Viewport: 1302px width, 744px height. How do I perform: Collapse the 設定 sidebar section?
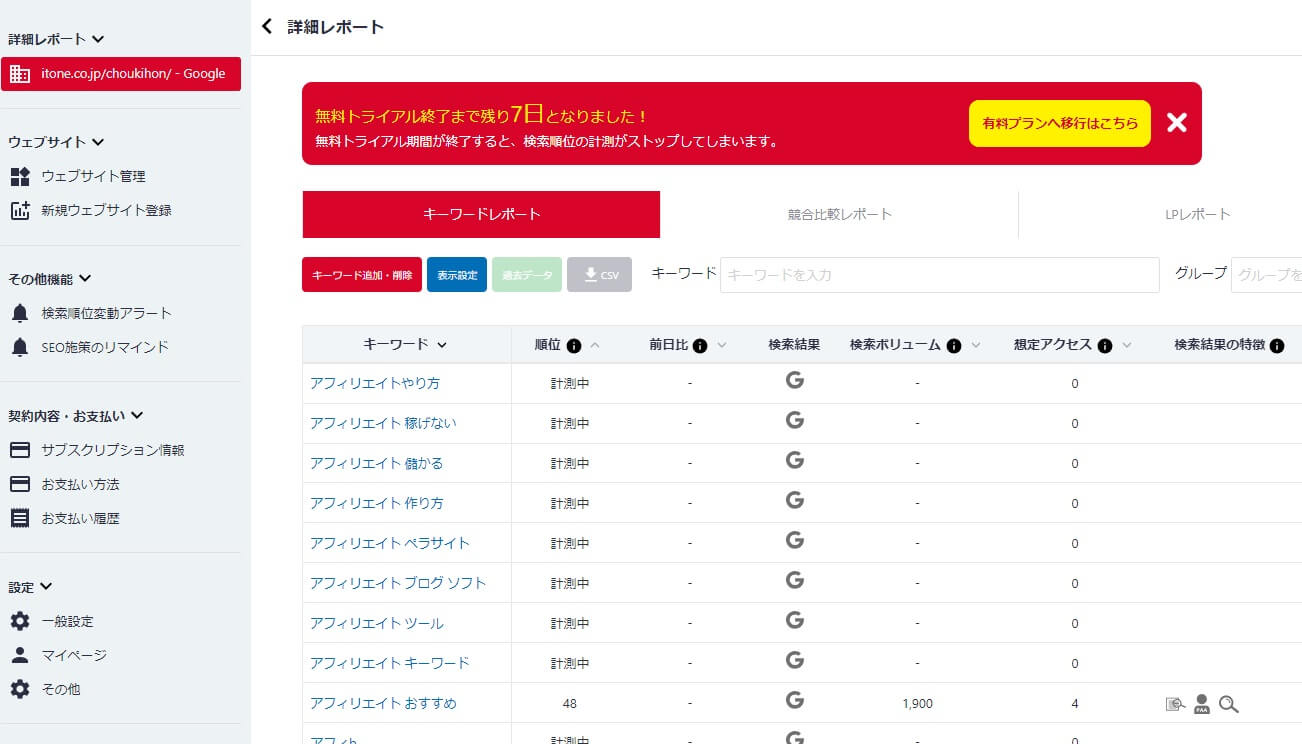click(x=46, y=587)
